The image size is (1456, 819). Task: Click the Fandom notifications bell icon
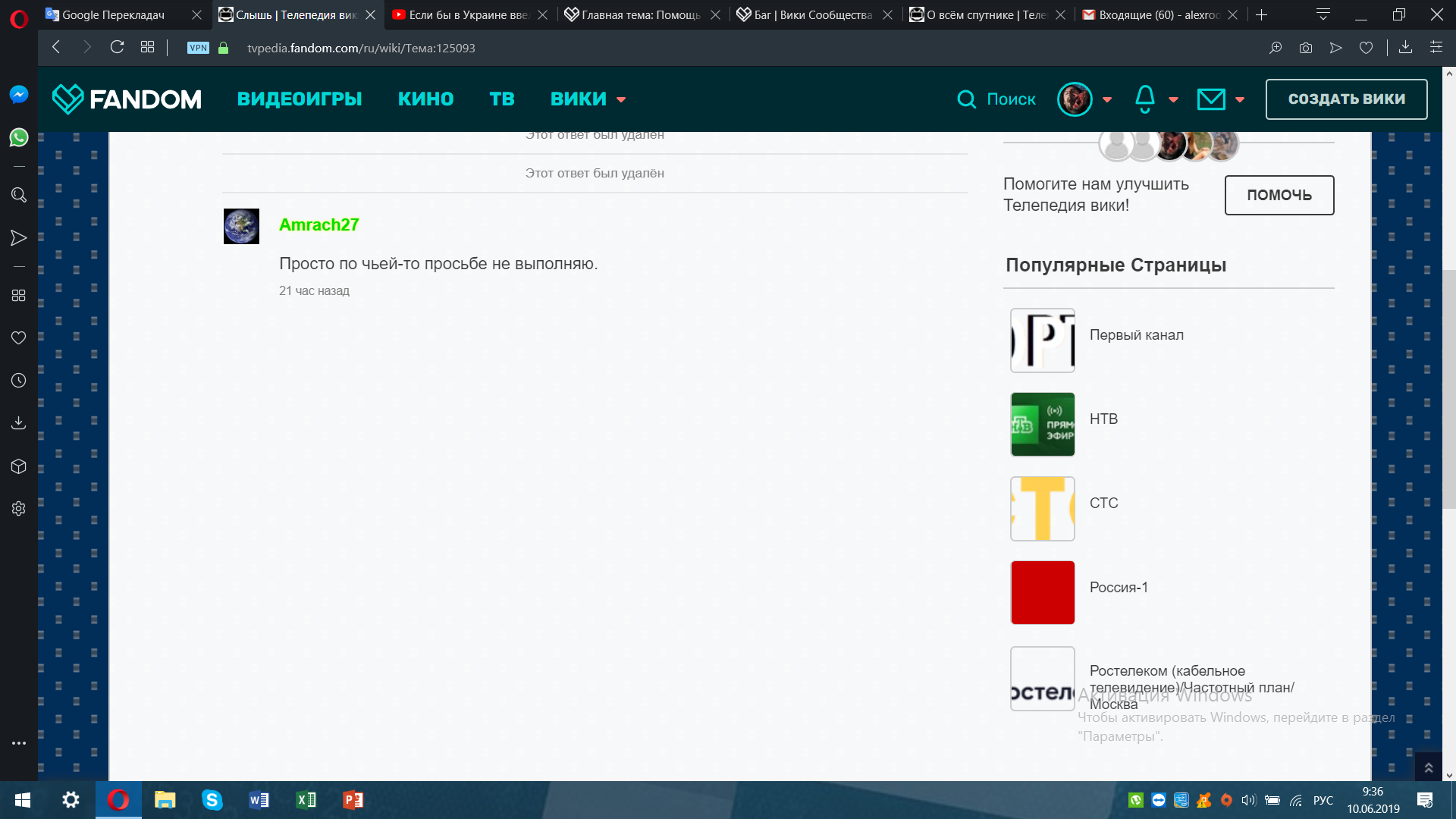(1144, 99)
